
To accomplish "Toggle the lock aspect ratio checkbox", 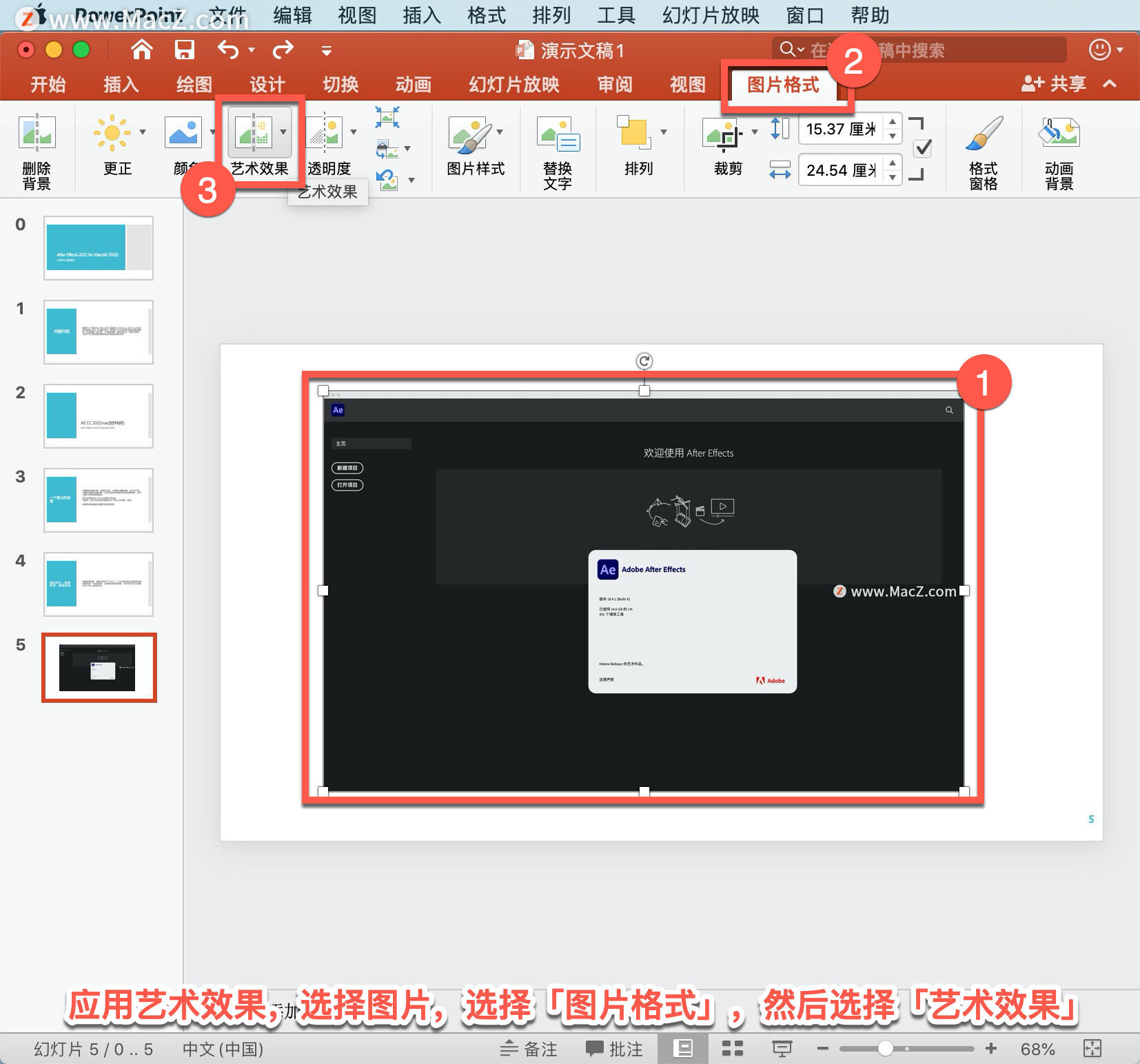I will click(x=922, y=148).
